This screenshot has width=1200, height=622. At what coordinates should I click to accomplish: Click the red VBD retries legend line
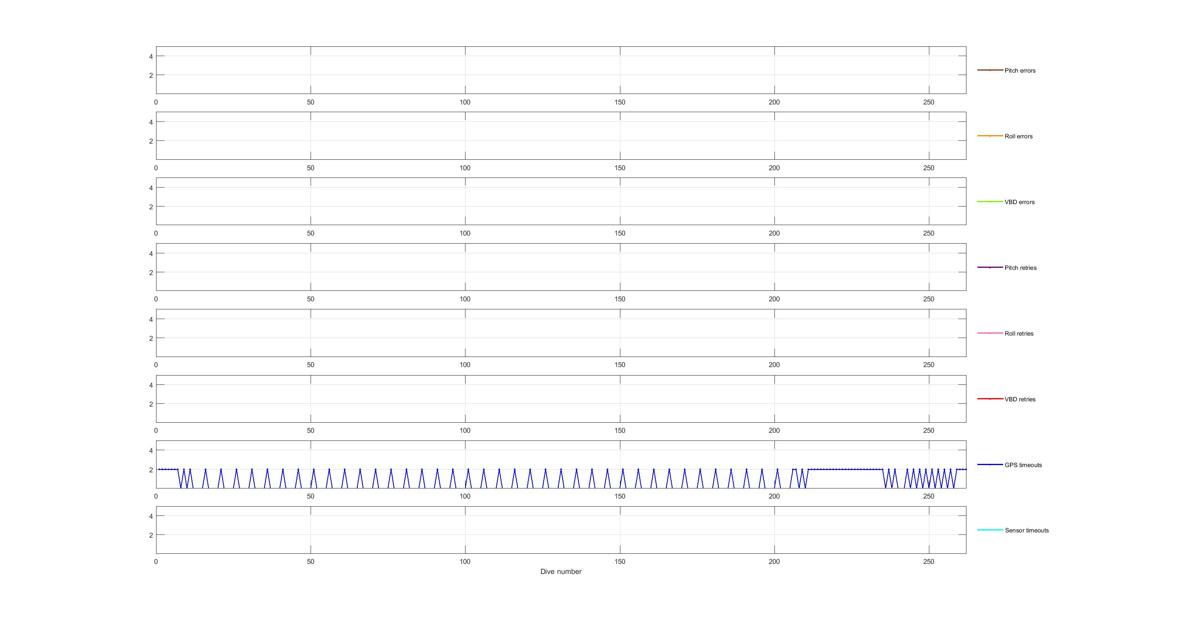990,399
